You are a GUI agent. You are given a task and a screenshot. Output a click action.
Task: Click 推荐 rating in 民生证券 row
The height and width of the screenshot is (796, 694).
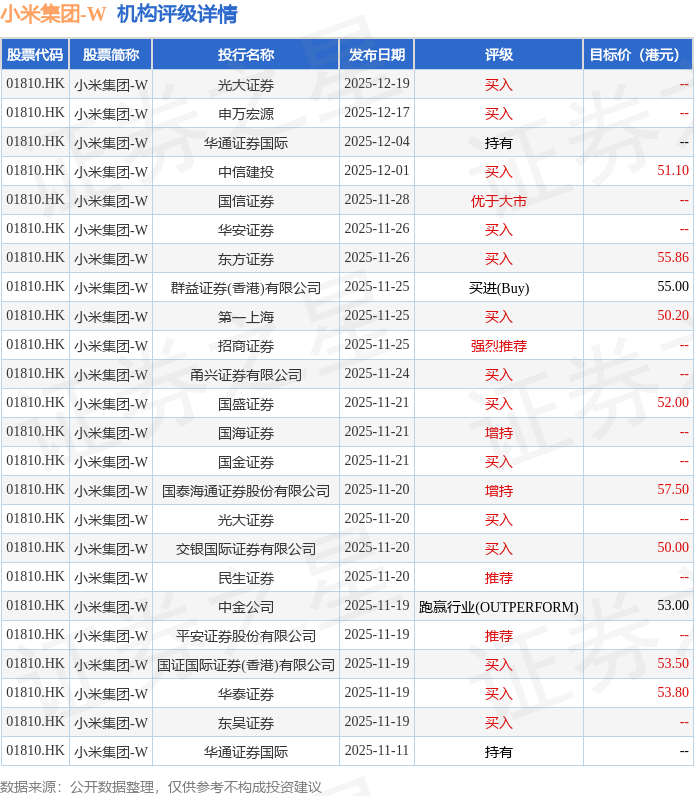(499, 578)
